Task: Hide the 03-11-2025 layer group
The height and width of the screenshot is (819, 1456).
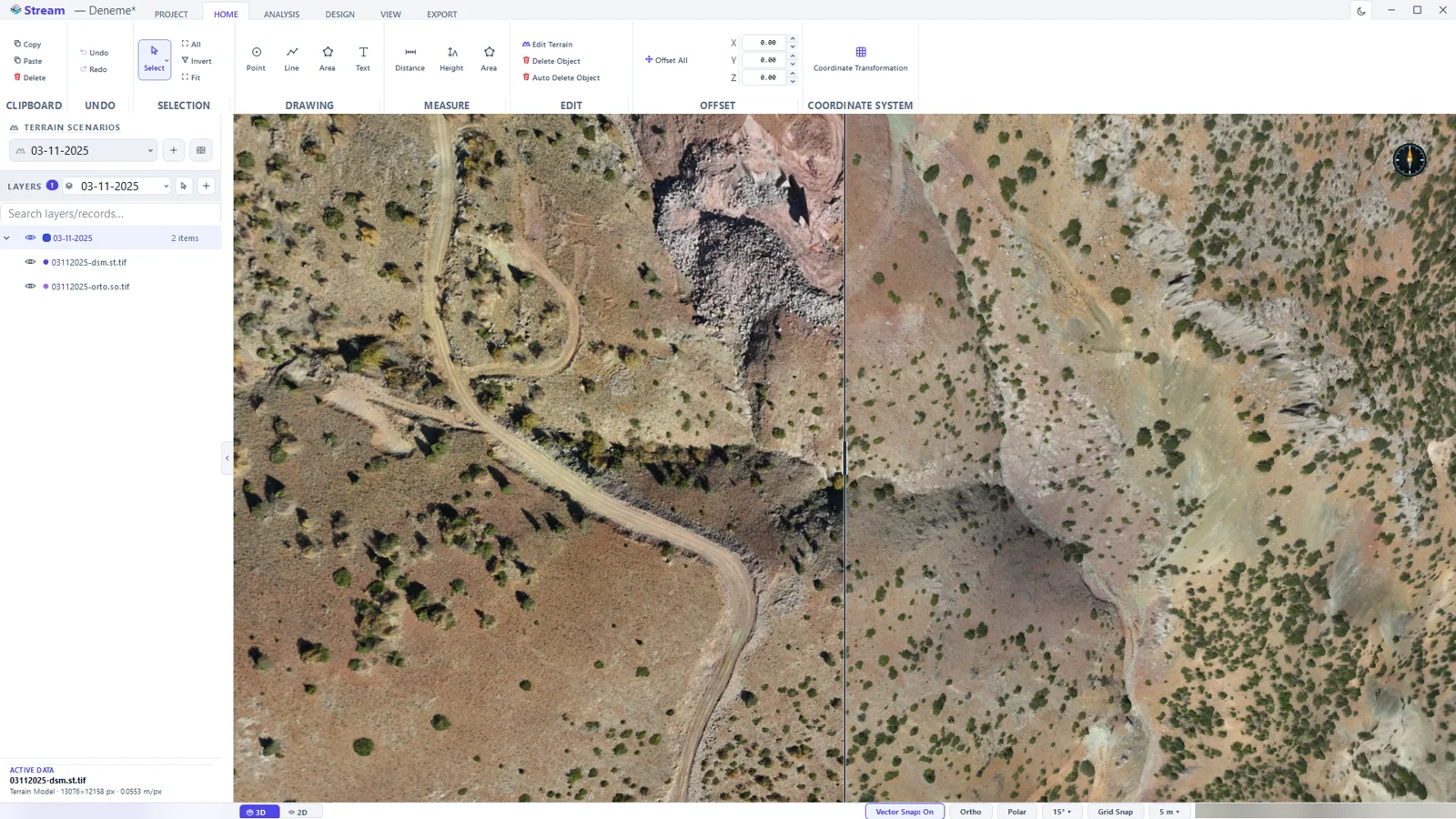Action: (x=30, y=238)
